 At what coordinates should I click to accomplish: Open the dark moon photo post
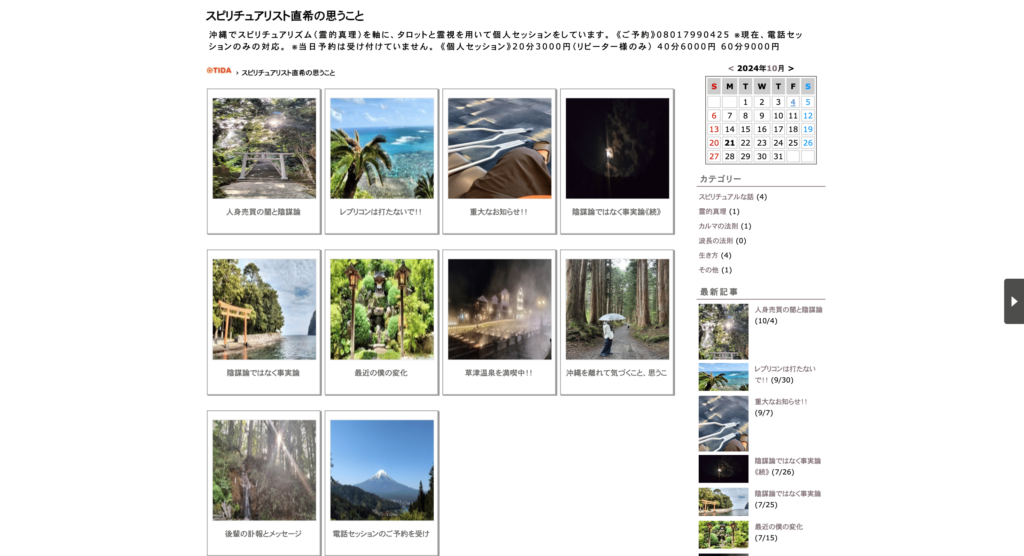pos(617,149)
